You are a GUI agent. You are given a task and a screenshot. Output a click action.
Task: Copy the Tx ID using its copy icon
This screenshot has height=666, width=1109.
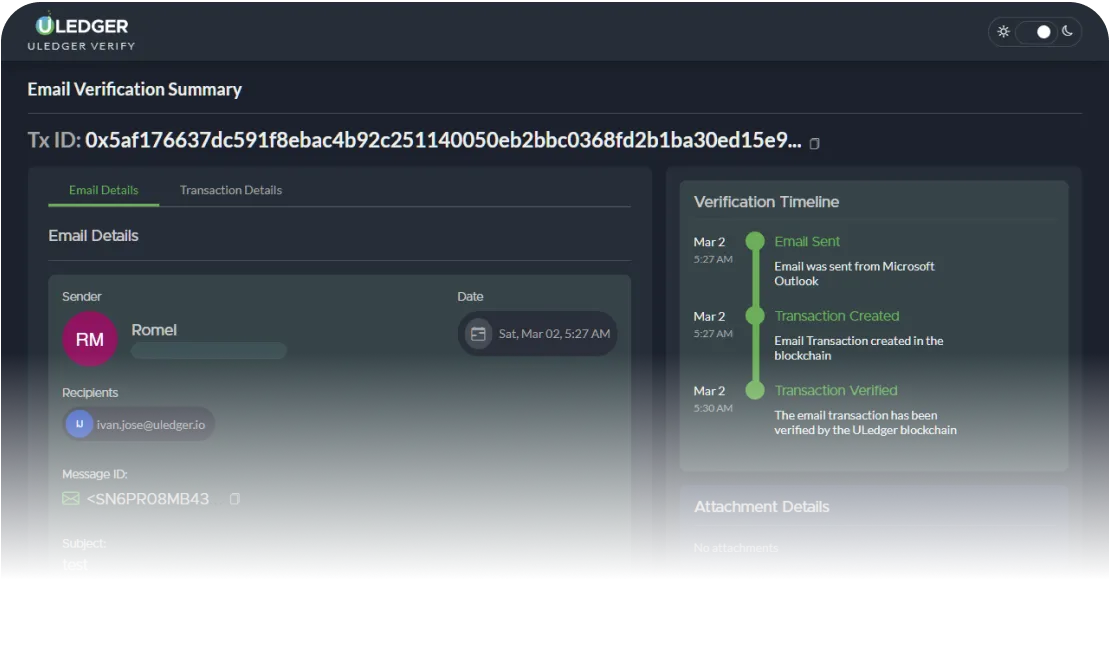(814, 143)
